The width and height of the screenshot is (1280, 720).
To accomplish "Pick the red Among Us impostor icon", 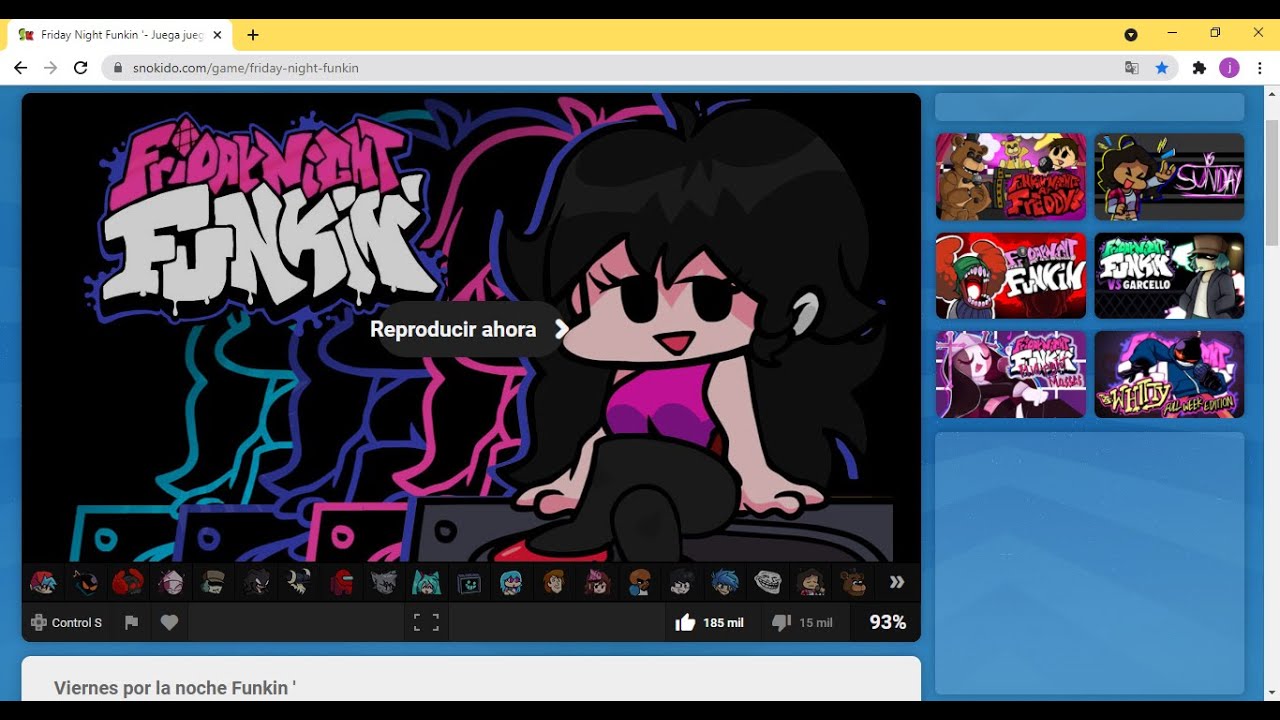I will pyautogui.click(x=342, y=582).
